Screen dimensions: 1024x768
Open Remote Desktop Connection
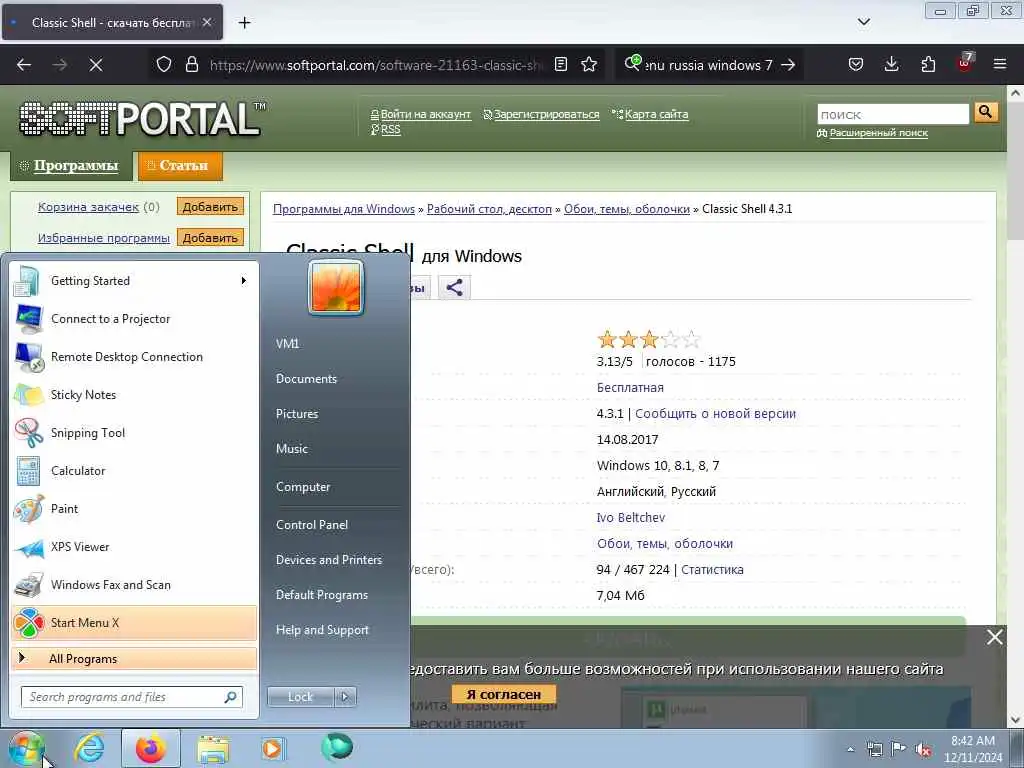pyautogui.click(x=134, y=357)
